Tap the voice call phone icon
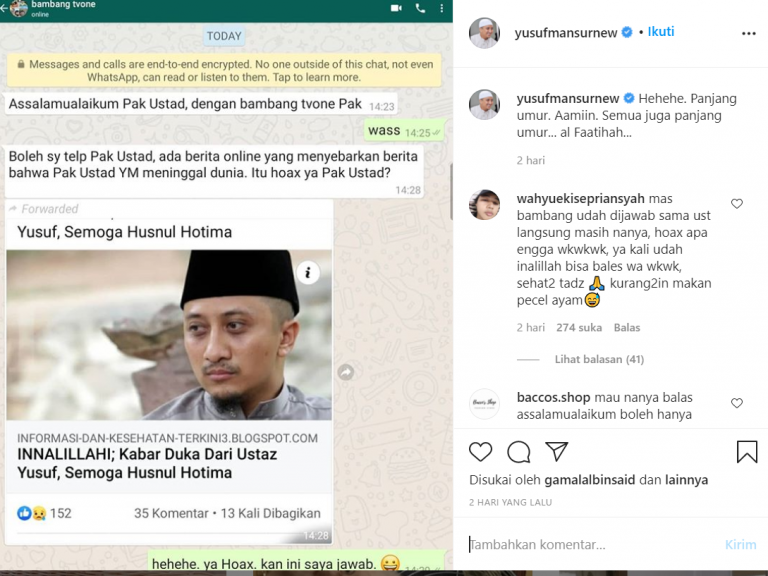Screen dimensions: 768x576 [420, 8]
